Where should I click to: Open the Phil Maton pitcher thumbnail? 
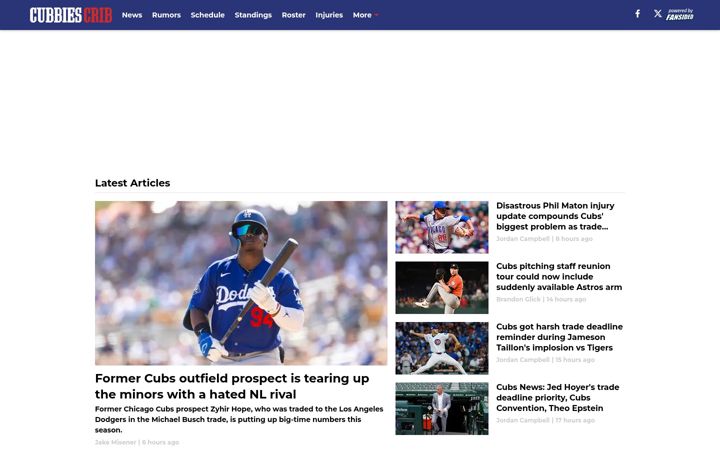point(442,227)
